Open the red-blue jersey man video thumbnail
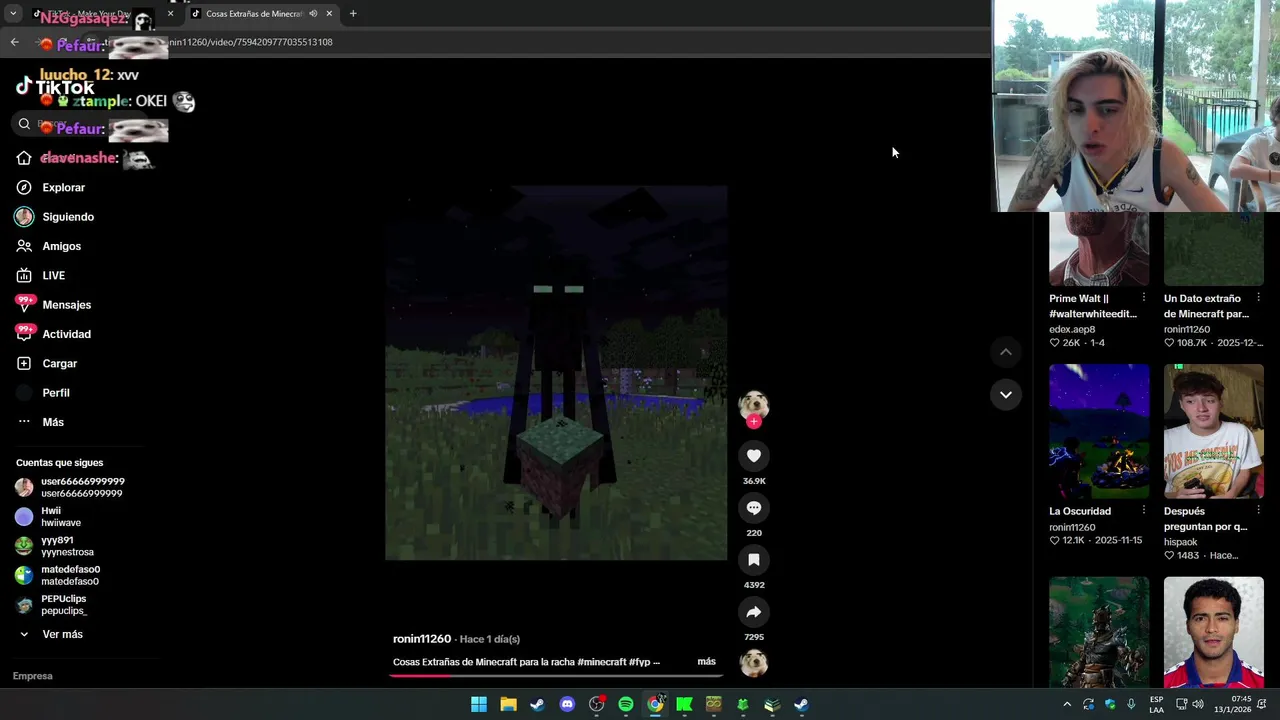The width and height of the screenshot is (1280, 720). pos(1213,632)
